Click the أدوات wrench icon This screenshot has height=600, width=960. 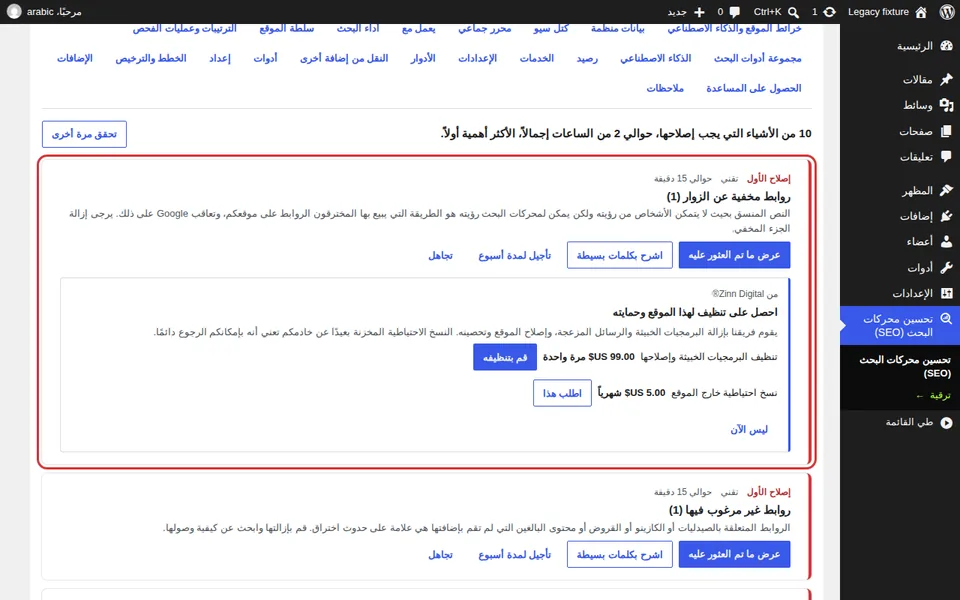click(x=947, y=268)
